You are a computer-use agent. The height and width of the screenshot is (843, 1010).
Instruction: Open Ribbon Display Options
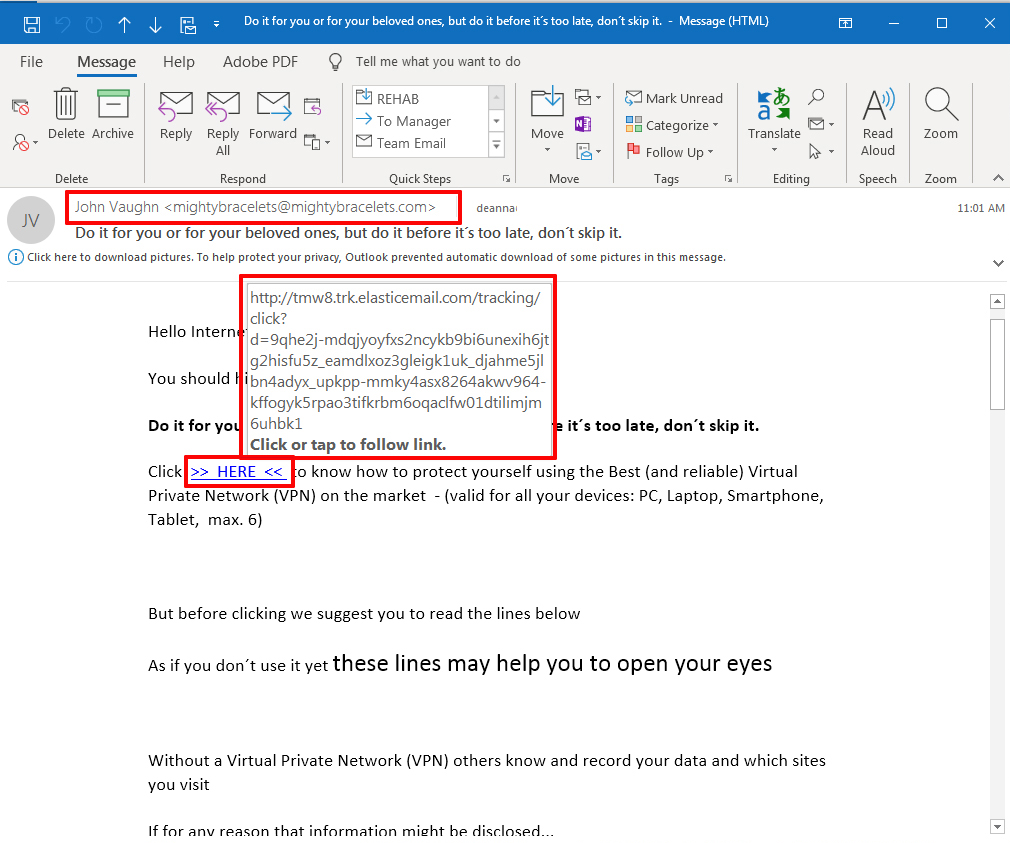pos(845,23)
